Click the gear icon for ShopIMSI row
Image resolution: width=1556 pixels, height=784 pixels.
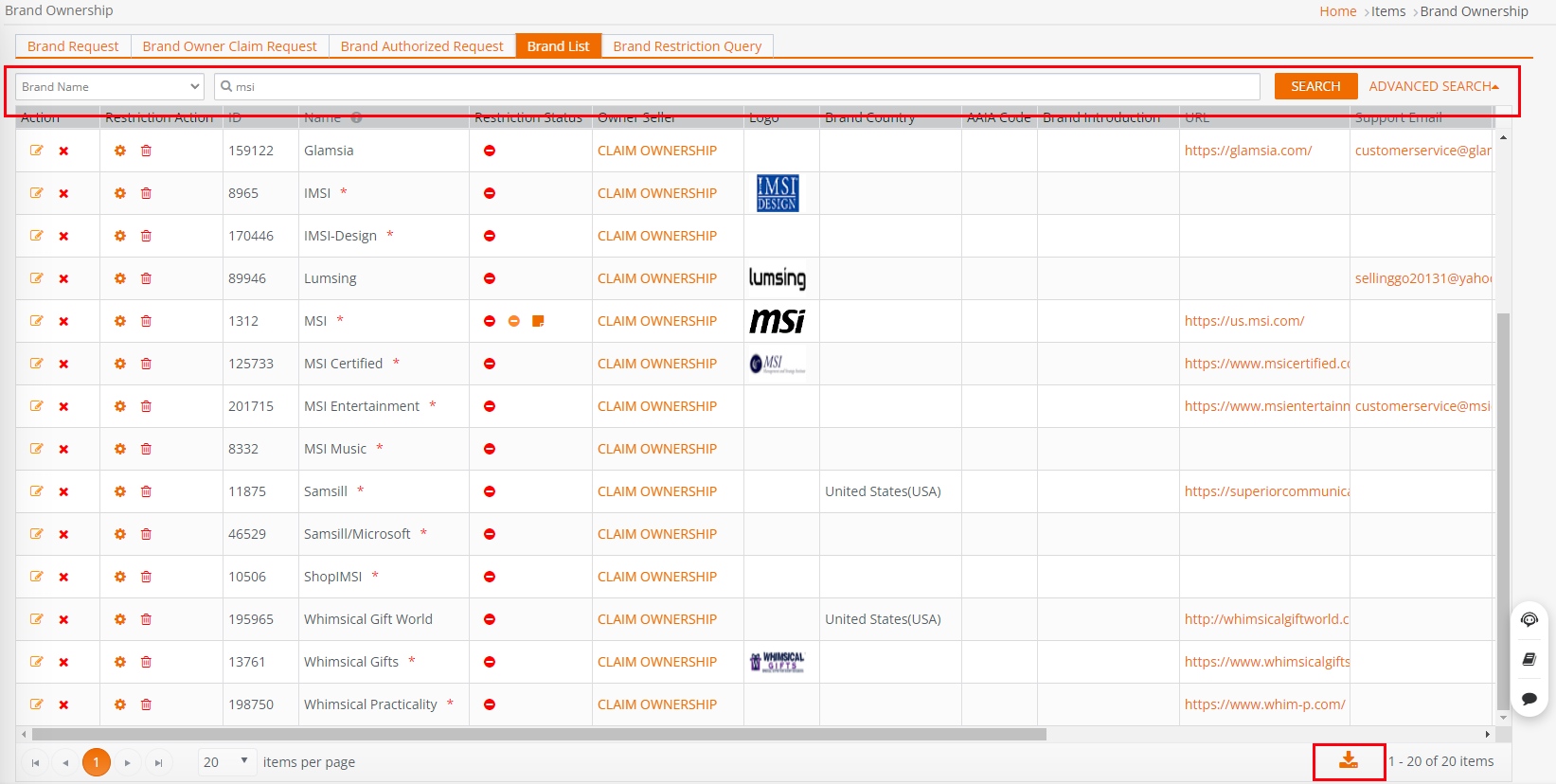(120, 577)
